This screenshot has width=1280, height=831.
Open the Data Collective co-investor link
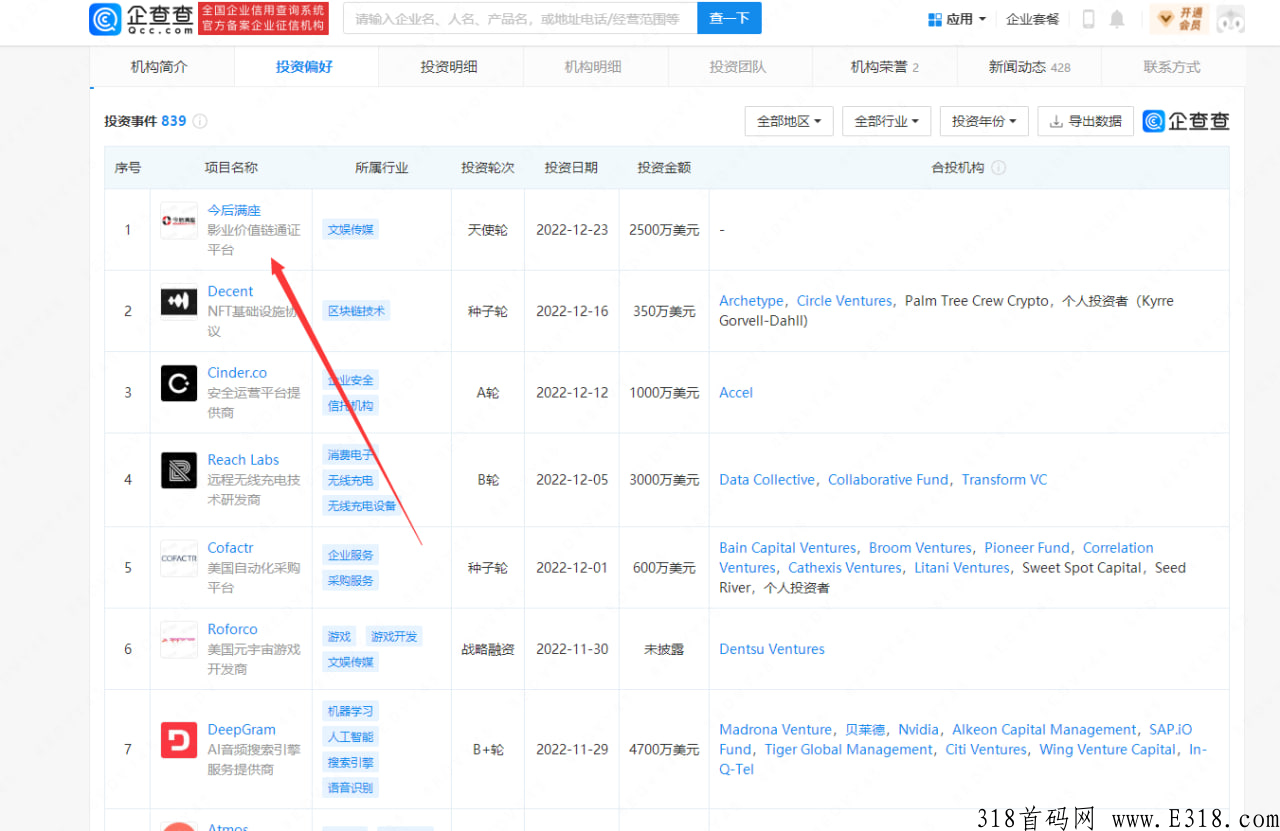[767, 480]
